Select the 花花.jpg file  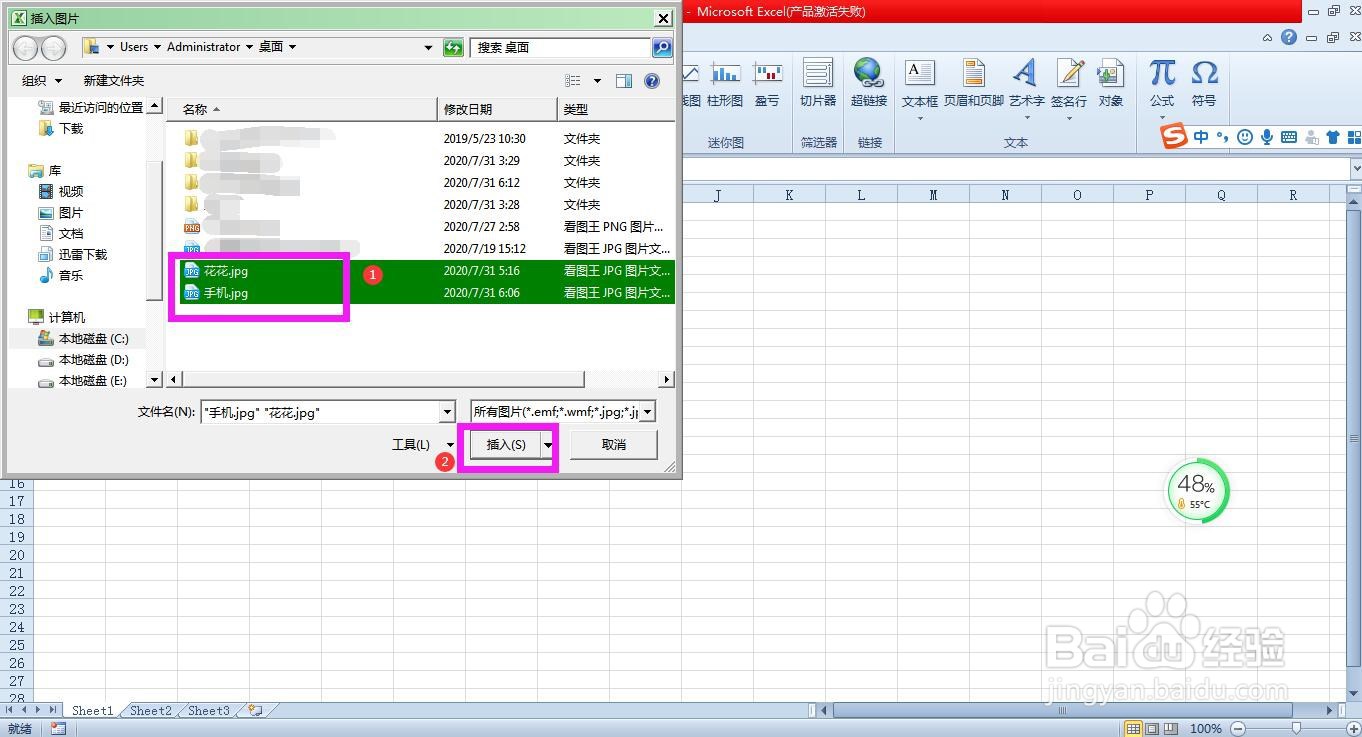(226, 271)
